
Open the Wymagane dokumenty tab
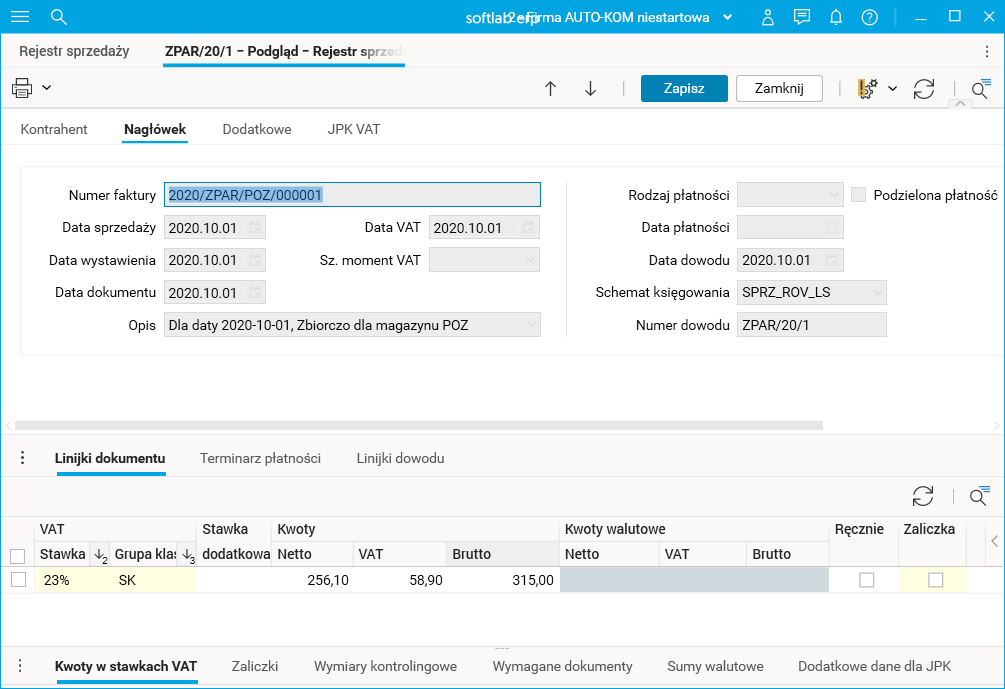point(562,667)
